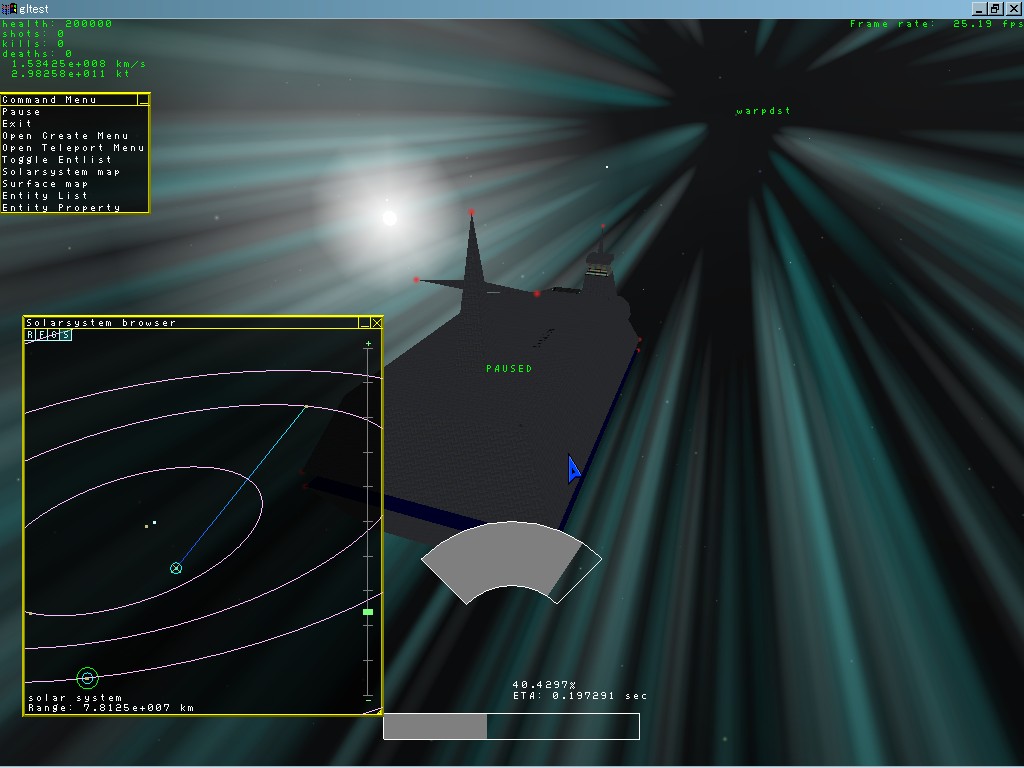Click the Range: 7.8125e+007 km text

111,707
